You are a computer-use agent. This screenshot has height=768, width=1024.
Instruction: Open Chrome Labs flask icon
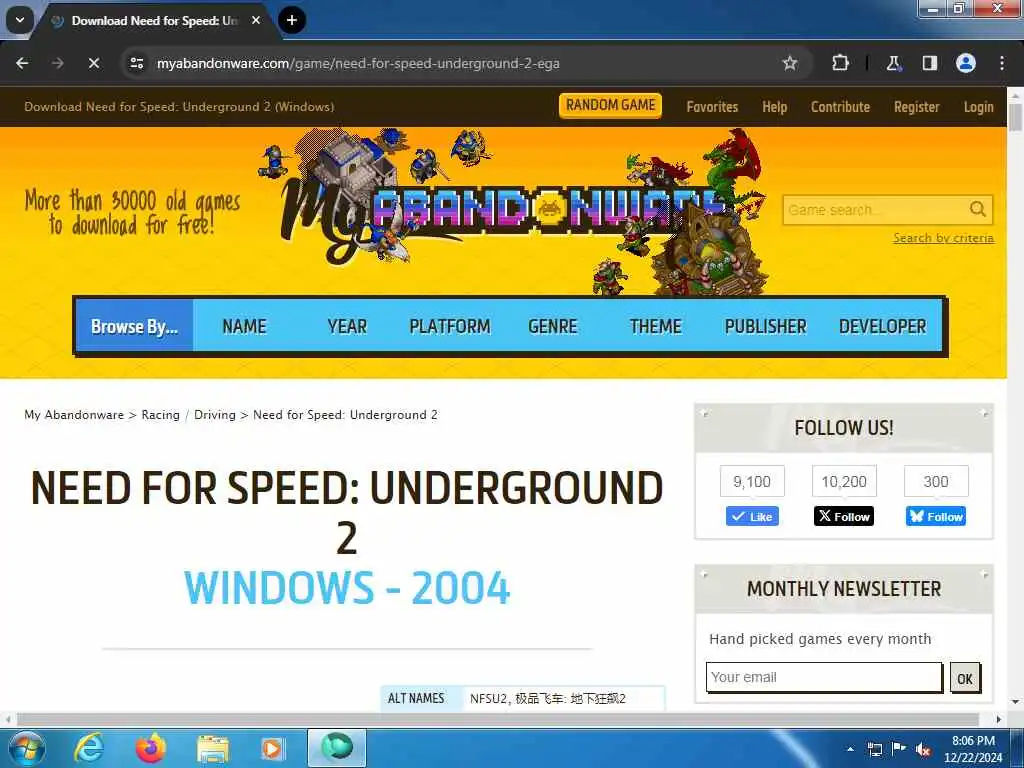click(x=893, y=63)
